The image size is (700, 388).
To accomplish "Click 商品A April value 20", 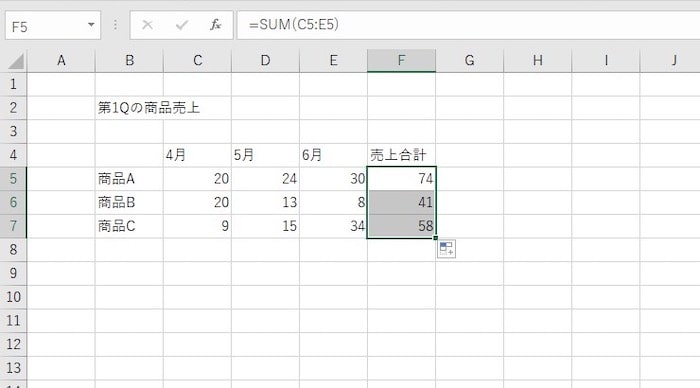I will click(197, 179).
